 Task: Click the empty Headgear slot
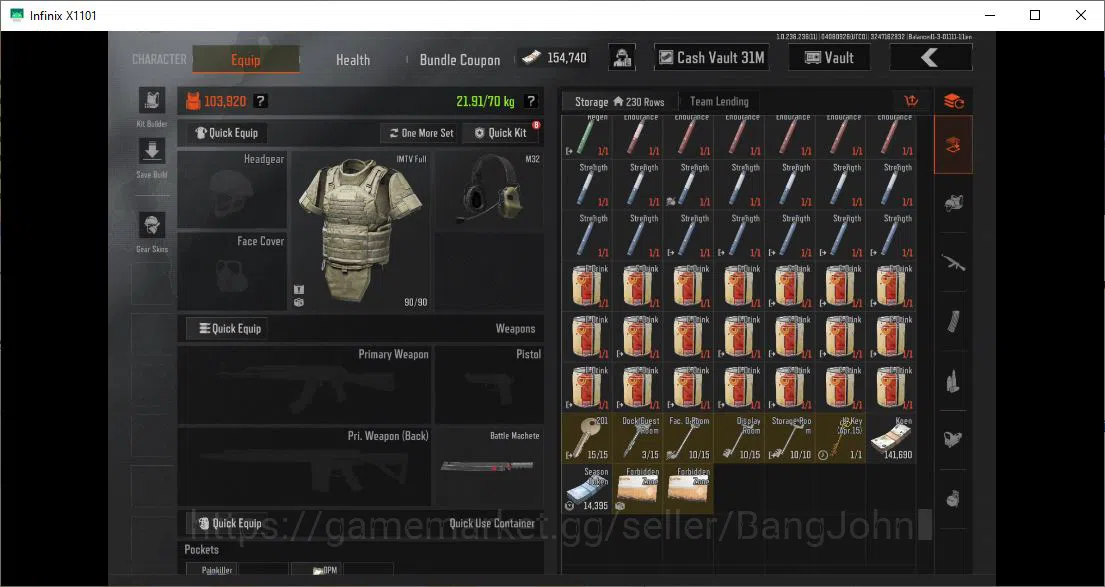click(232, 190)
